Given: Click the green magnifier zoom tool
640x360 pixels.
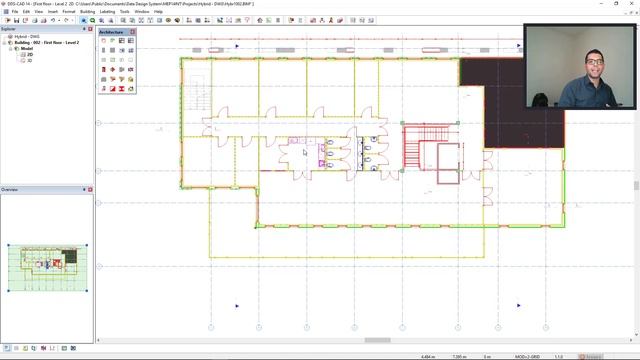Looking at the screenshot, I should point(93,20).
